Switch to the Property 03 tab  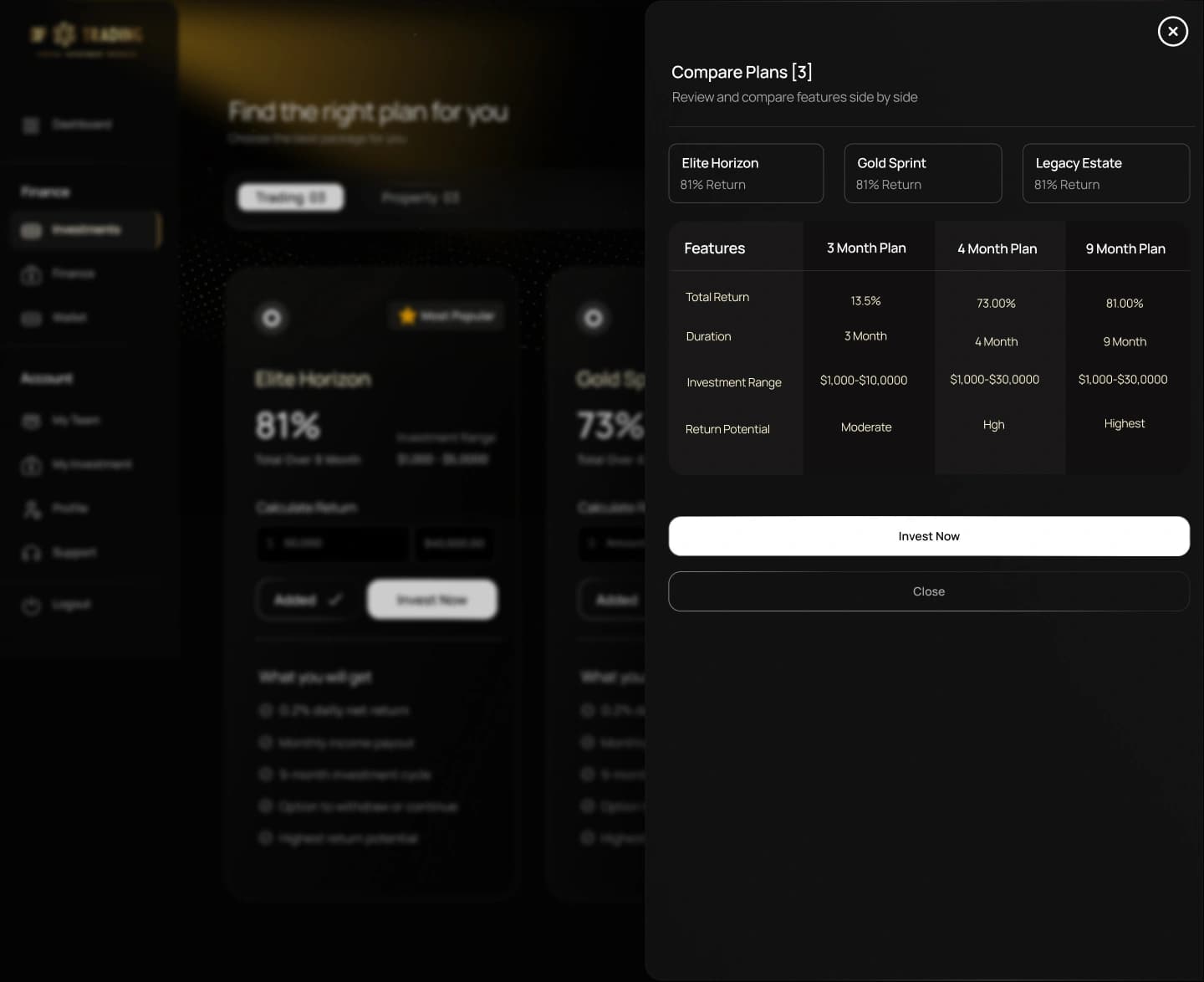click(x=420, y=197)
